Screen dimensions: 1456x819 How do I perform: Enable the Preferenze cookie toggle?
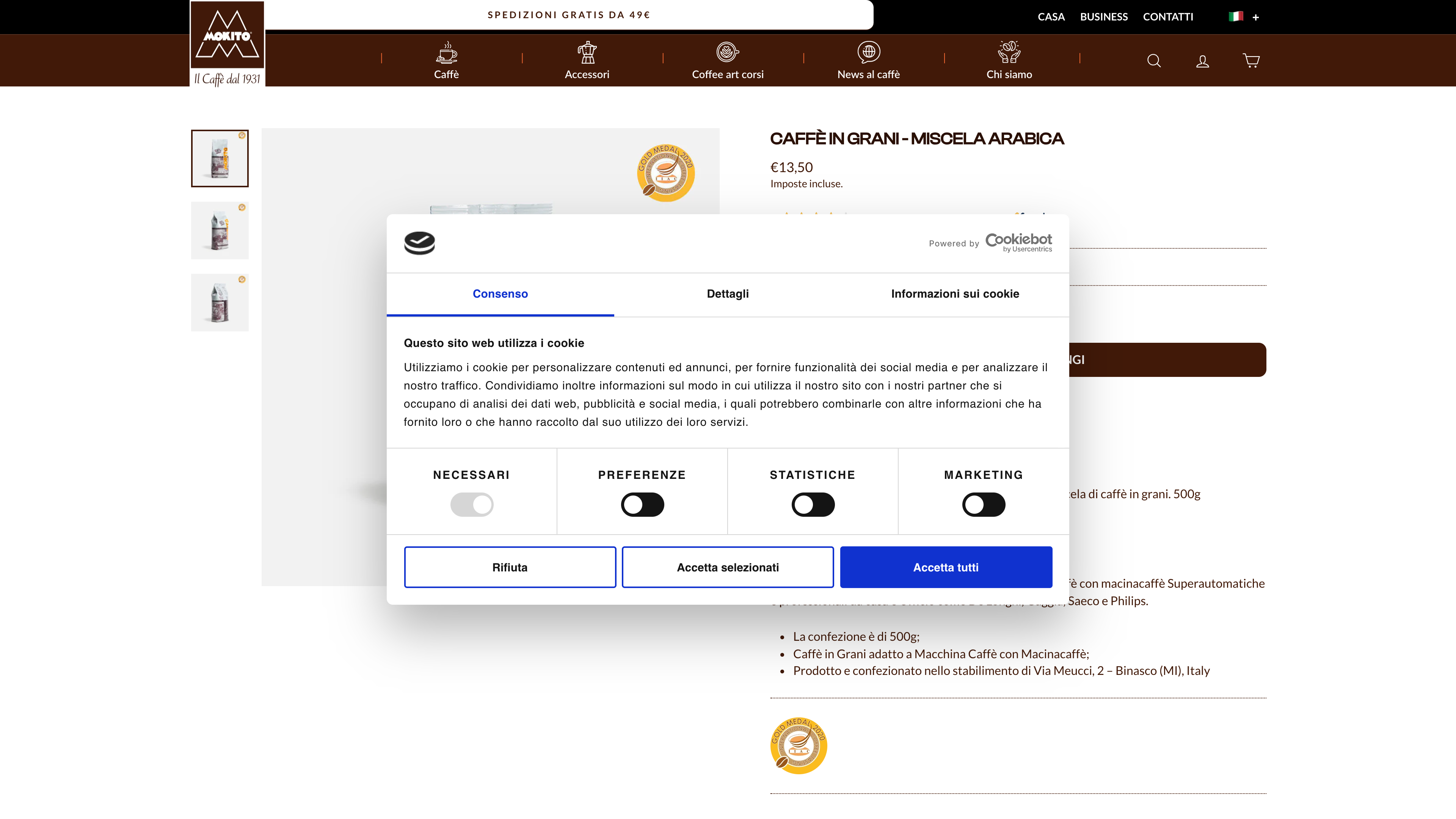tap(642, 505)
